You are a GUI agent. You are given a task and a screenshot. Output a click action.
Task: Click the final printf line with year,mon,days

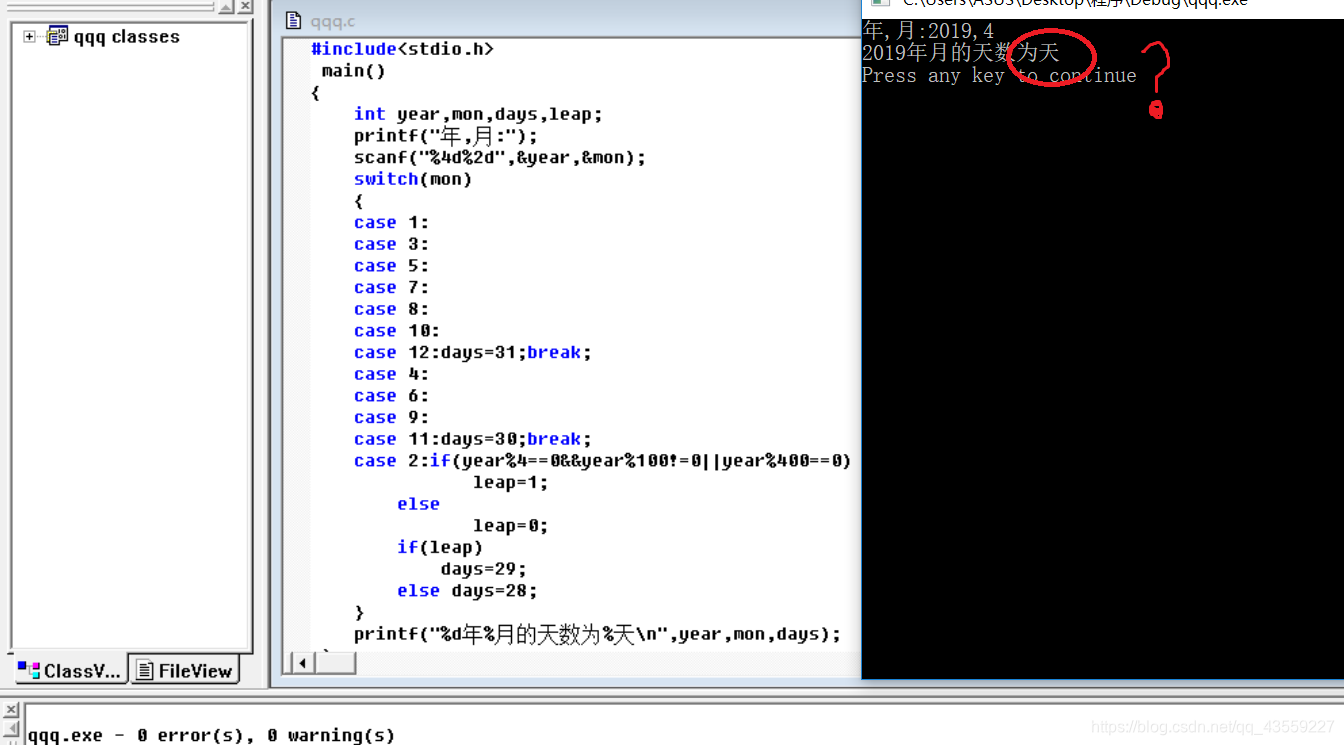click(x=597, y=634)
